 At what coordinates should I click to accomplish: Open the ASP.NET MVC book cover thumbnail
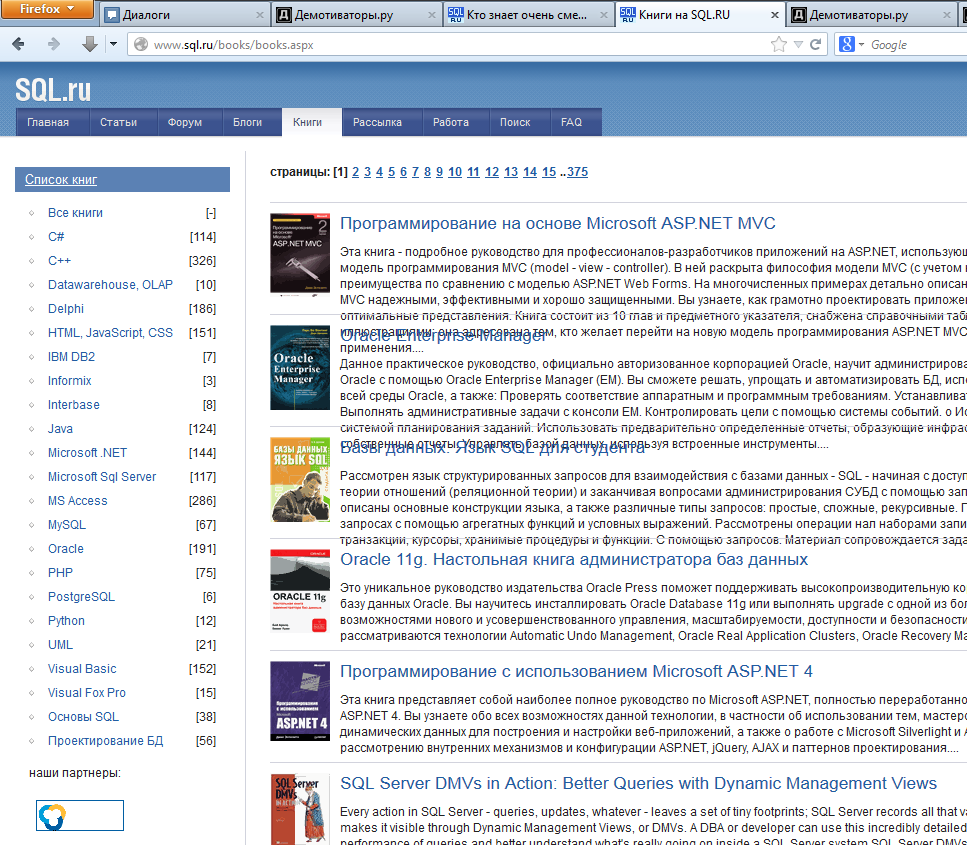[x=300, y=254]
